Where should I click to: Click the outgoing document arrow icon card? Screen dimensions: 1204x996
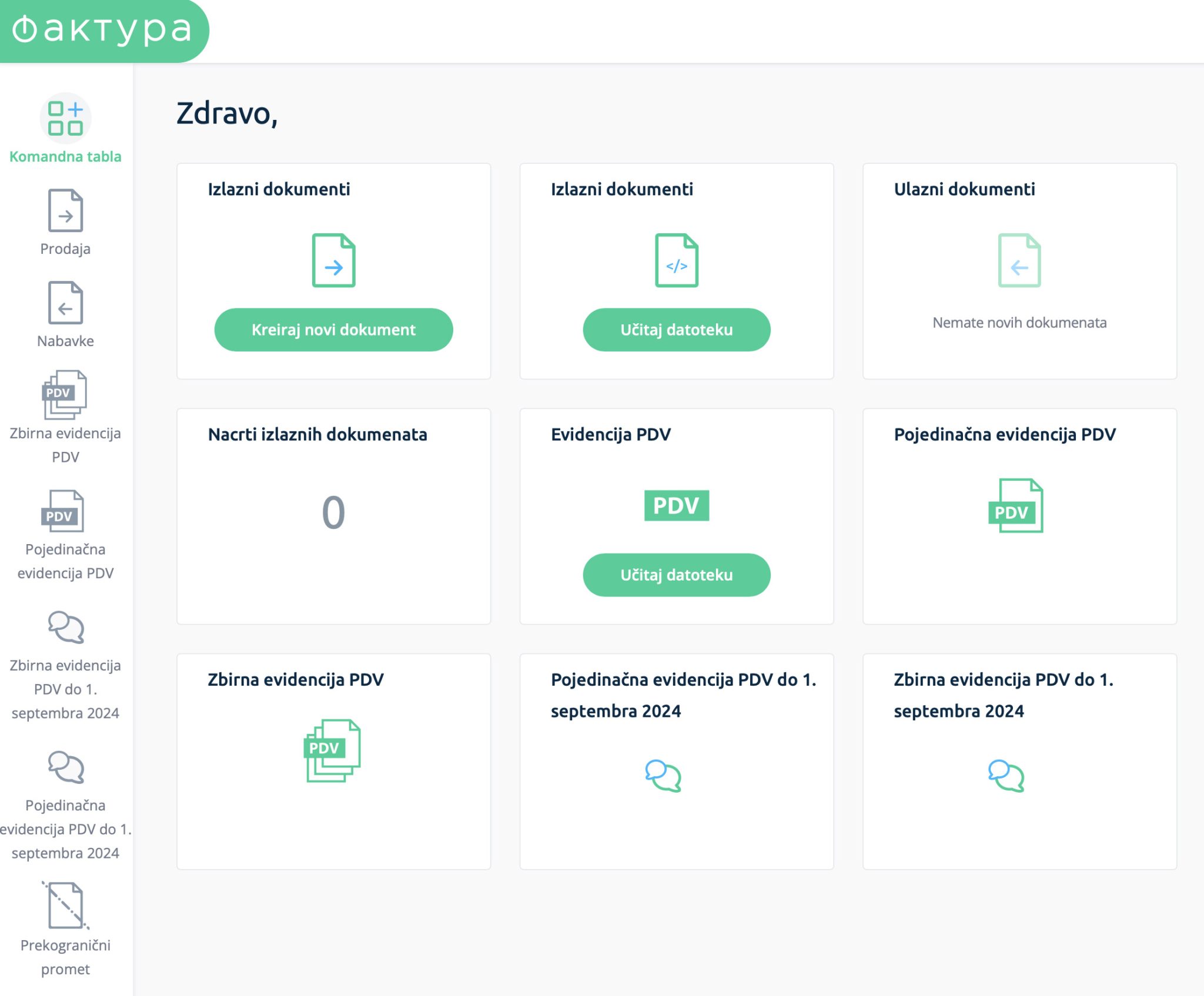pyautogui.click(x=333, y=260)
